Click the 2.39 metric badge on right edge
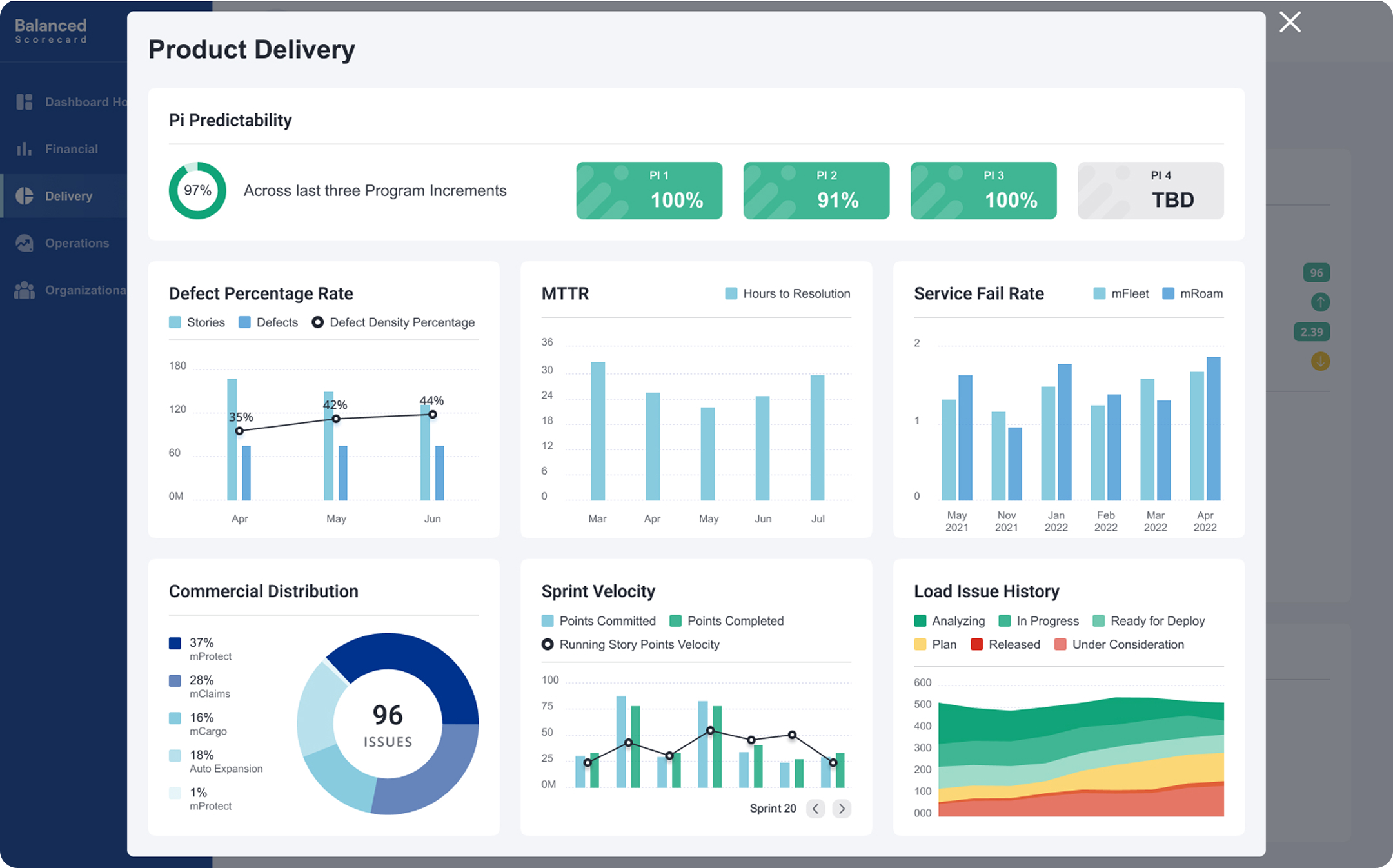This screenshot has width=1393, height=868. (1312, 331)
